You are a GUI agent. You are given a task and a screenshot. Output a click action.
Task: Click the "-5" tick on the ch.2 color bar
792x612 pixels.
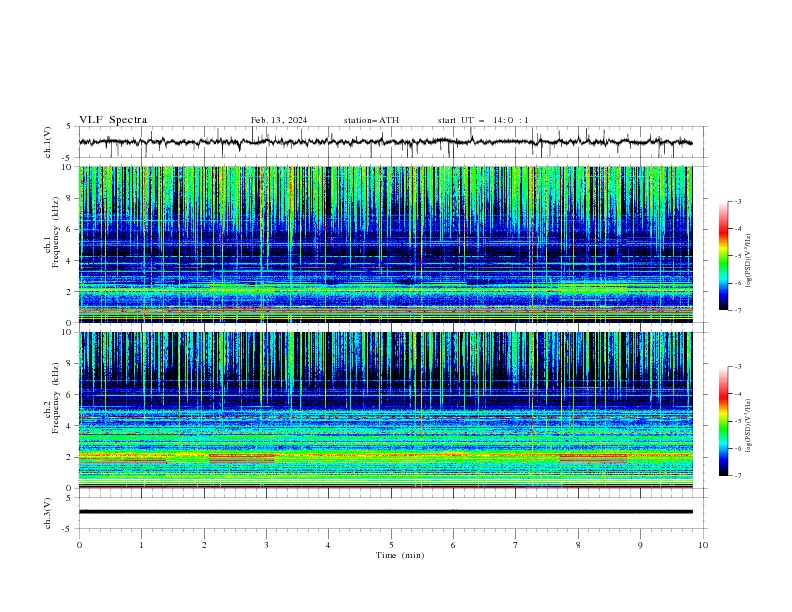(x=737, y=421)
